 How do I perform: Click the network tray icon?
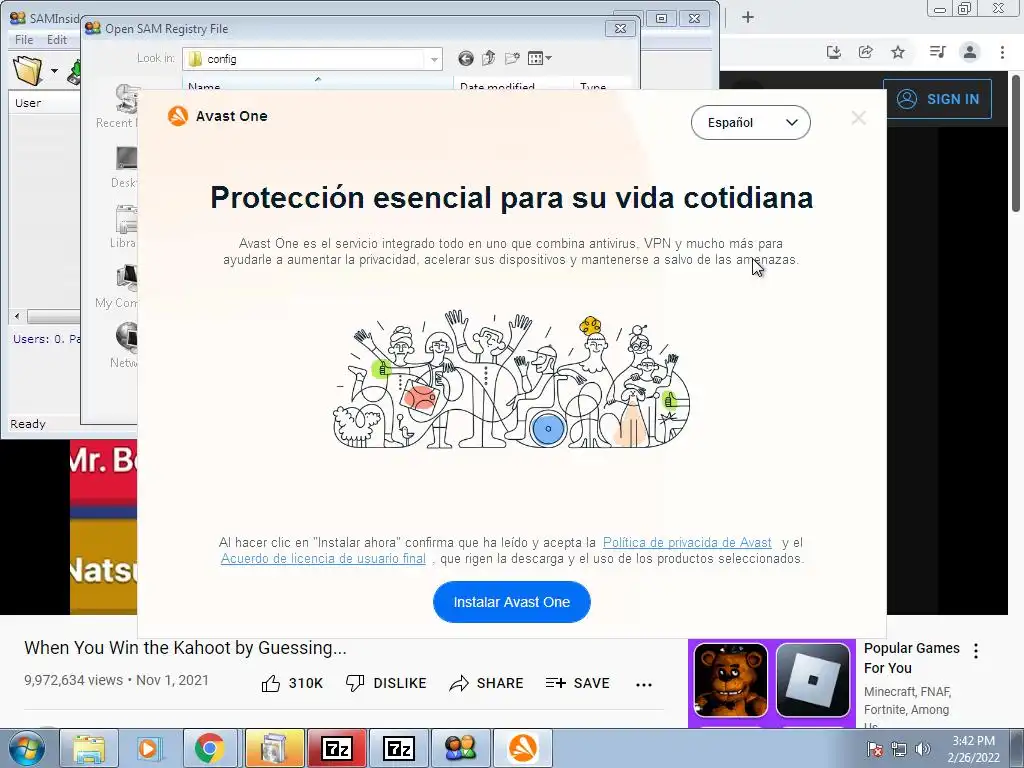(899, 749)
